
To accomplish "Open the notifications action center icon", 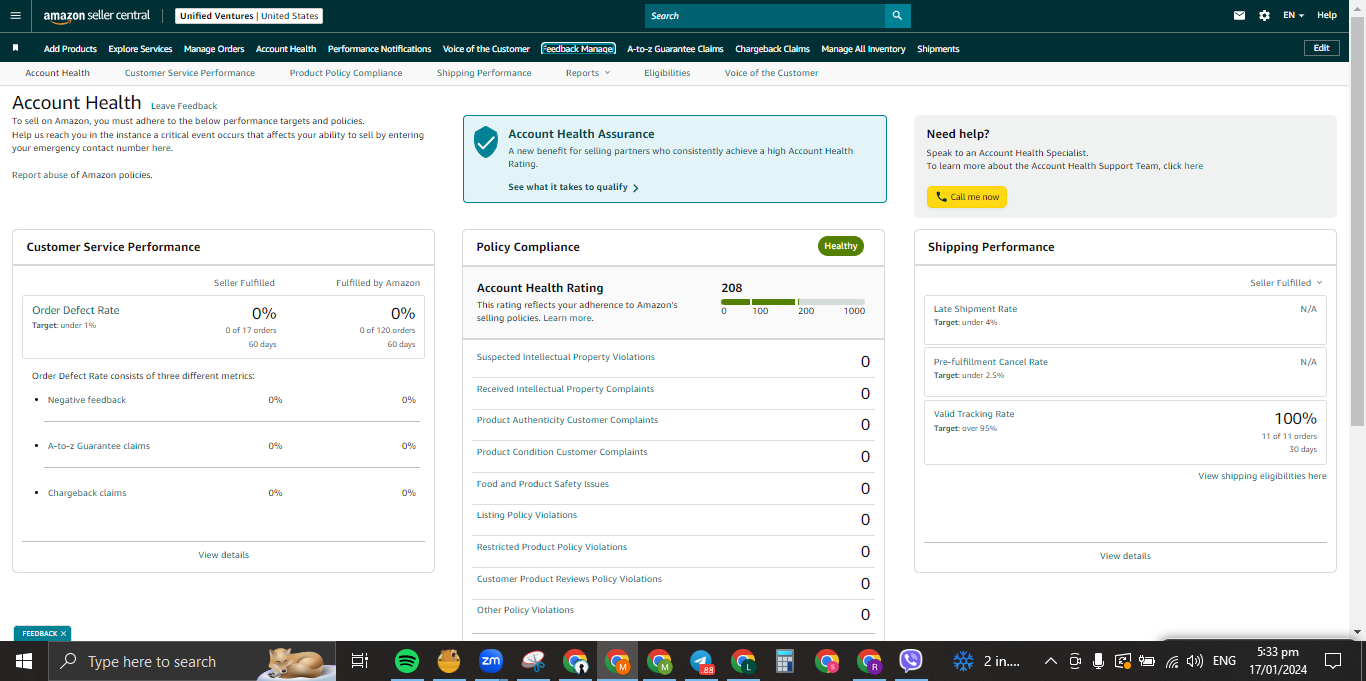I will tap(1333, 661).
